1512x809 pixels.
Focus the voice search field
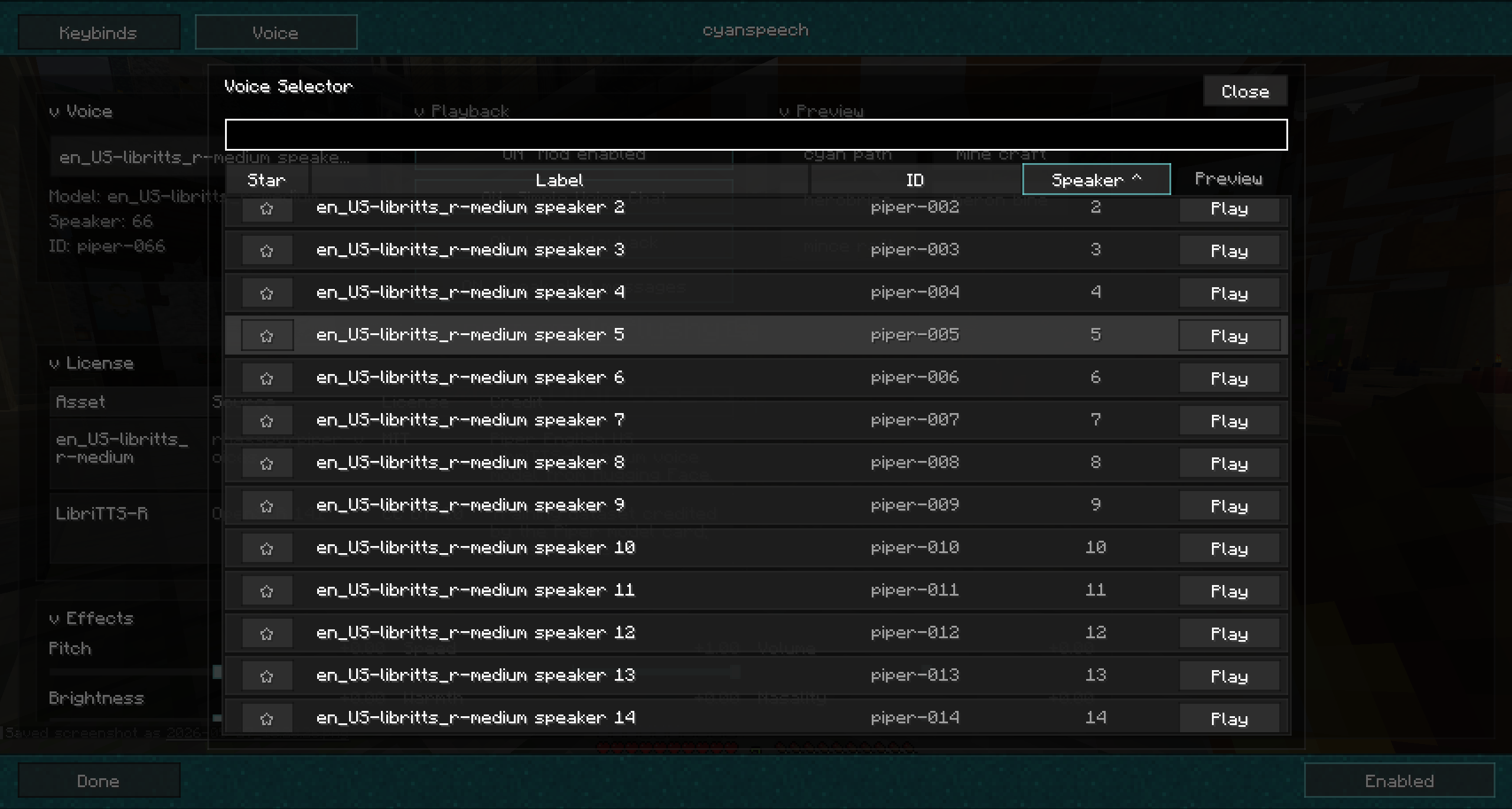[756, 135]
